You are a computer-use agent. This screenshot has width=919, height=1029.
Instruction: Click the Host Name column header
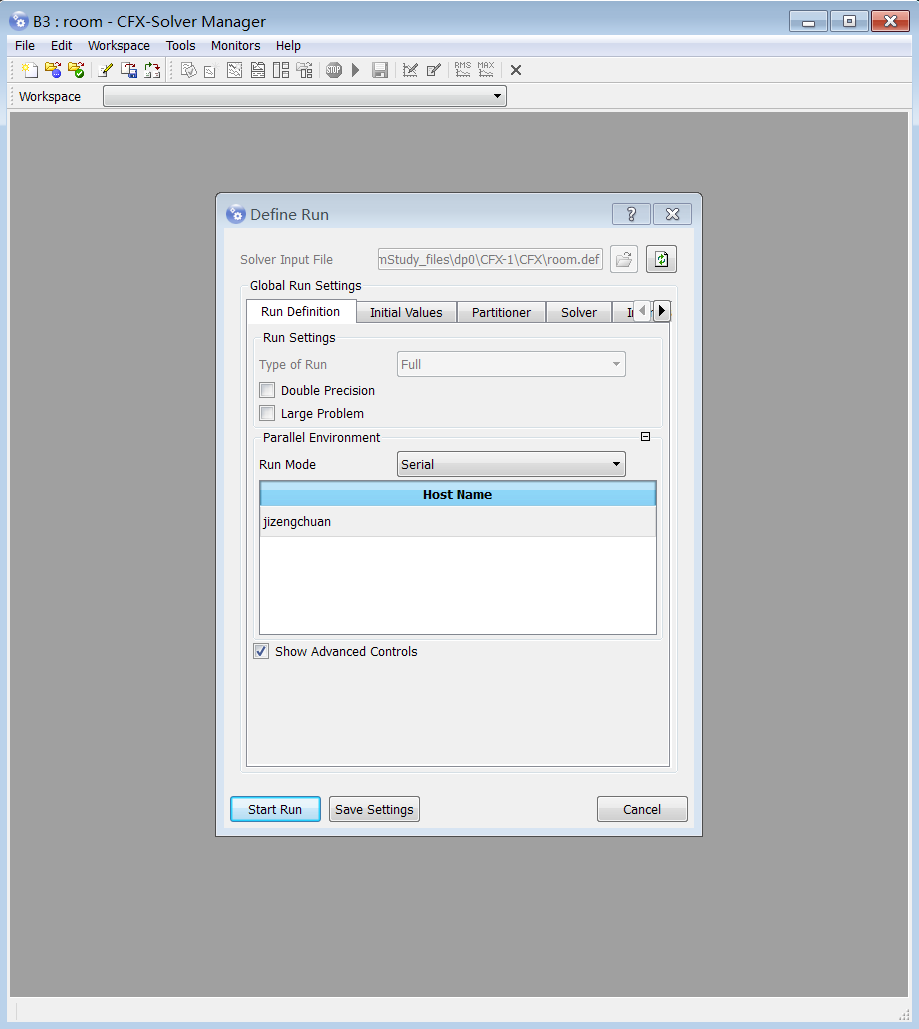click(x=458, y=494)
